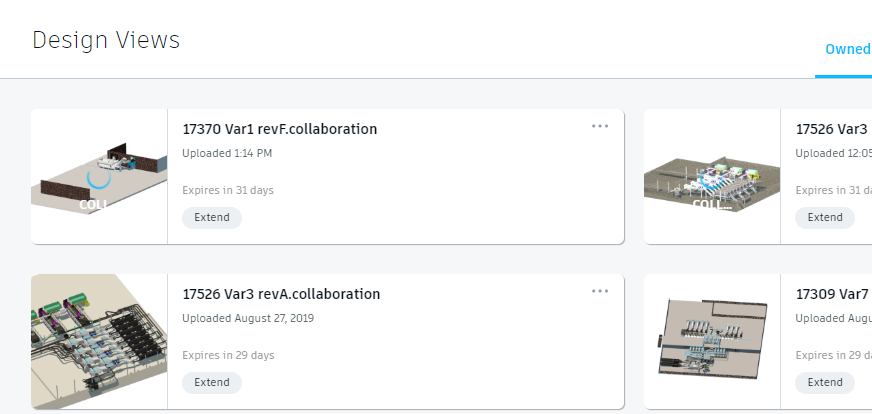Image resolution: width=872 pixels, height=414 pixels.
Task: Click Expires in 29 days on revA card
Action: click(228, 355)
